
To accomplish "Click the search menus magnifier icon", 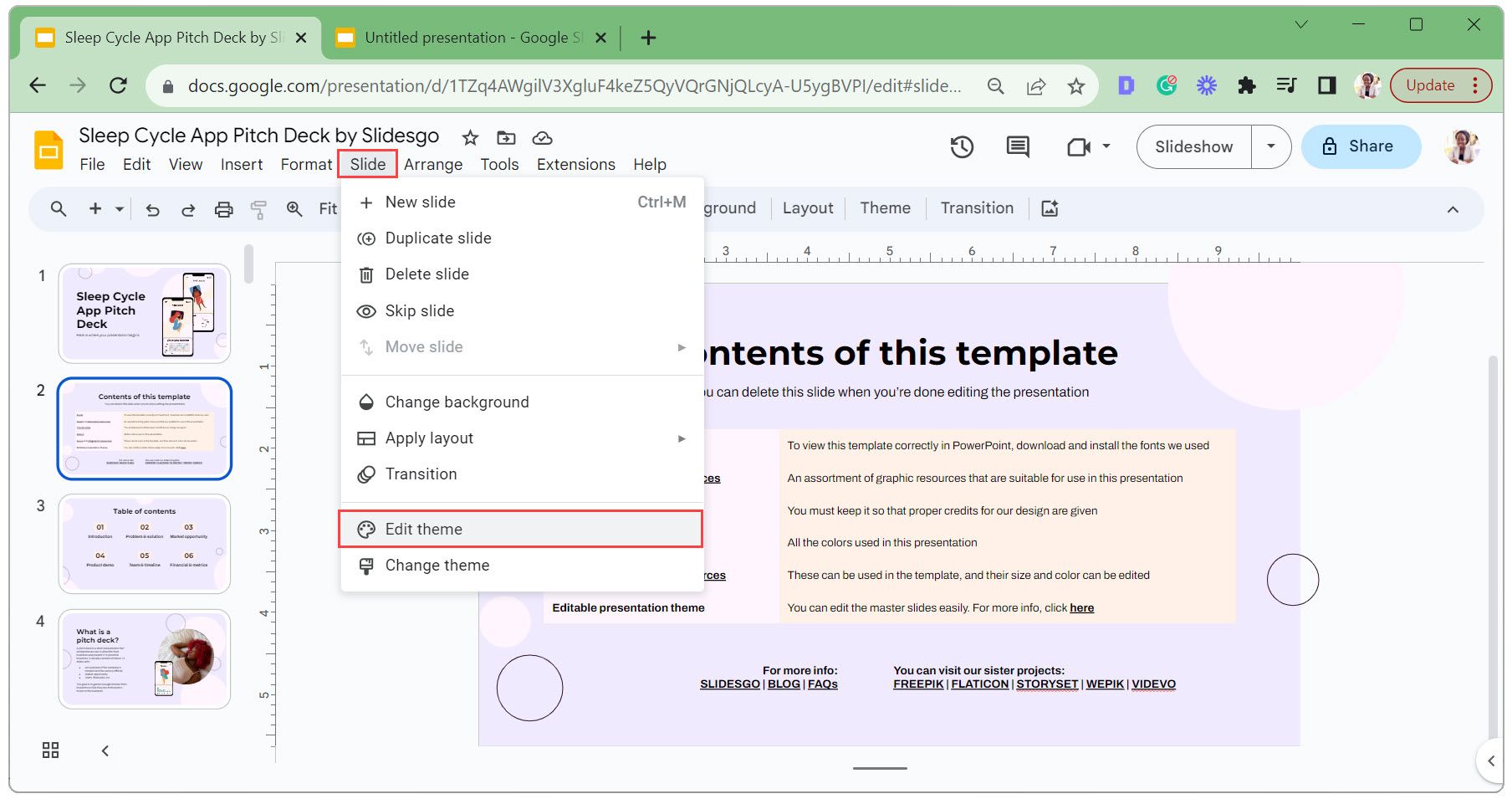I will tap(59, 208).
